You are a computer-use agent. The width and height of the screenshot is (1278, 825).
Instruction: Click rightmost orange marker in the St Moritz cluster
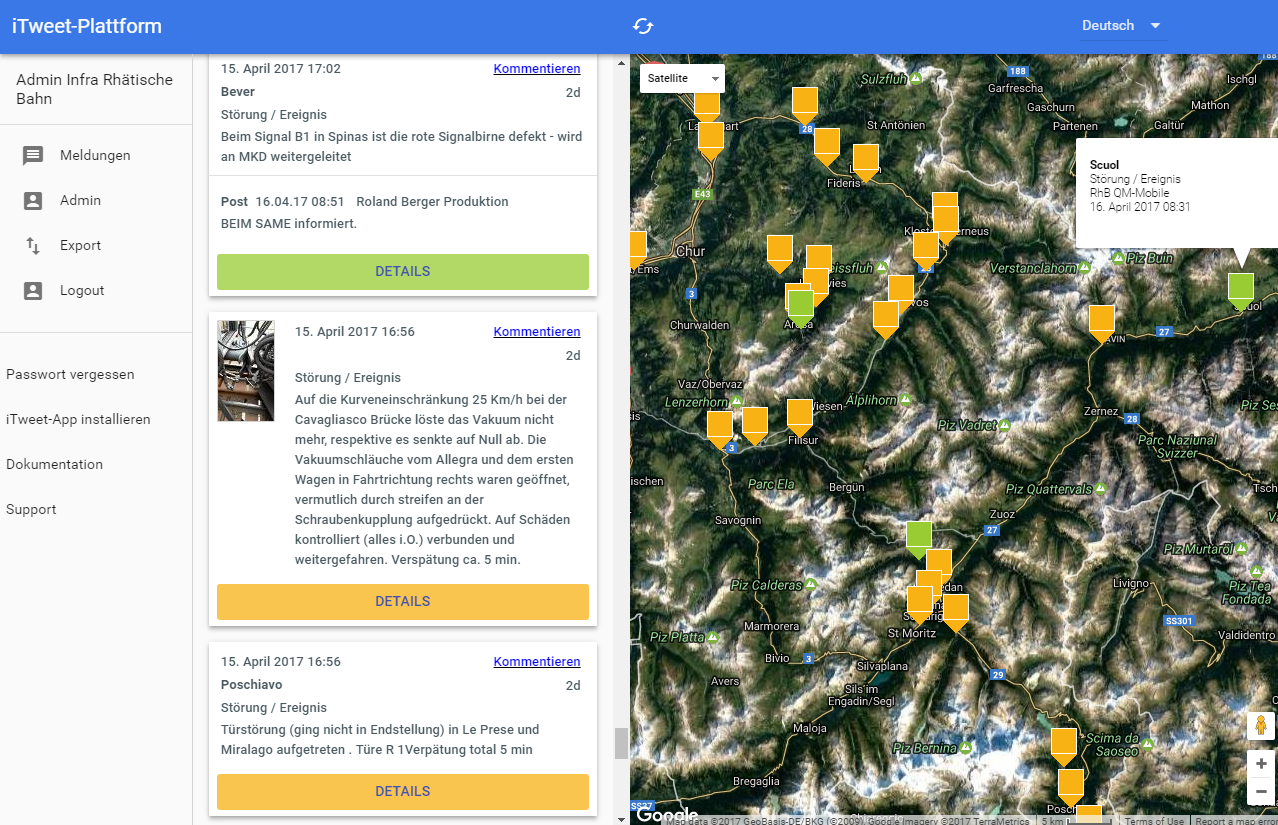pos(956,613)
